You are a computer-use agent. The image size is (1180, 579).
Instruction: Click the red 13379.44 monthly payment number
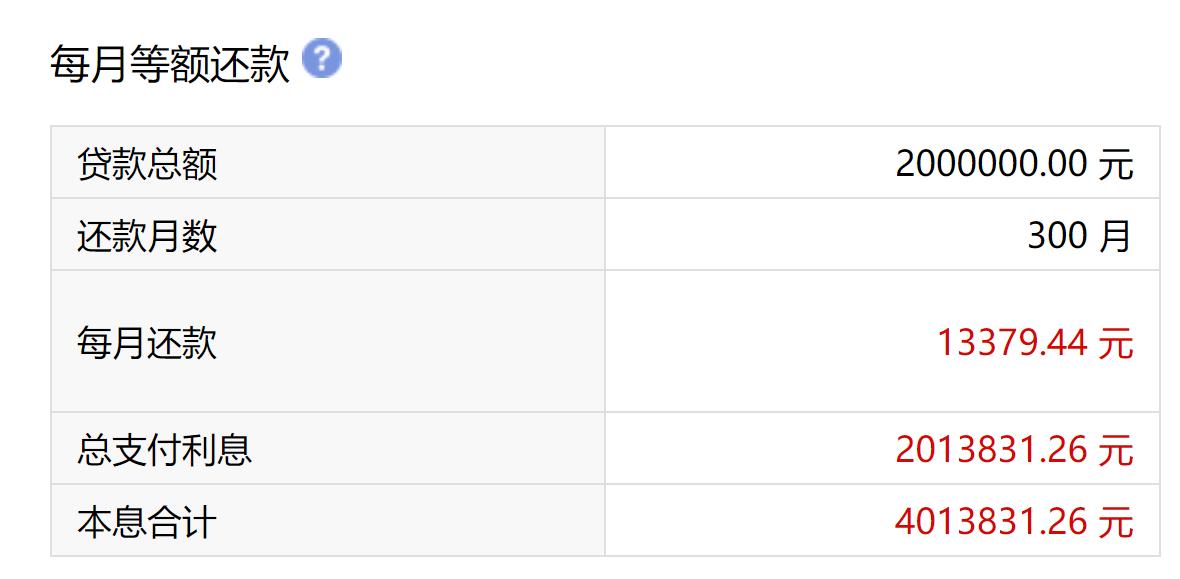point(1011,343)
